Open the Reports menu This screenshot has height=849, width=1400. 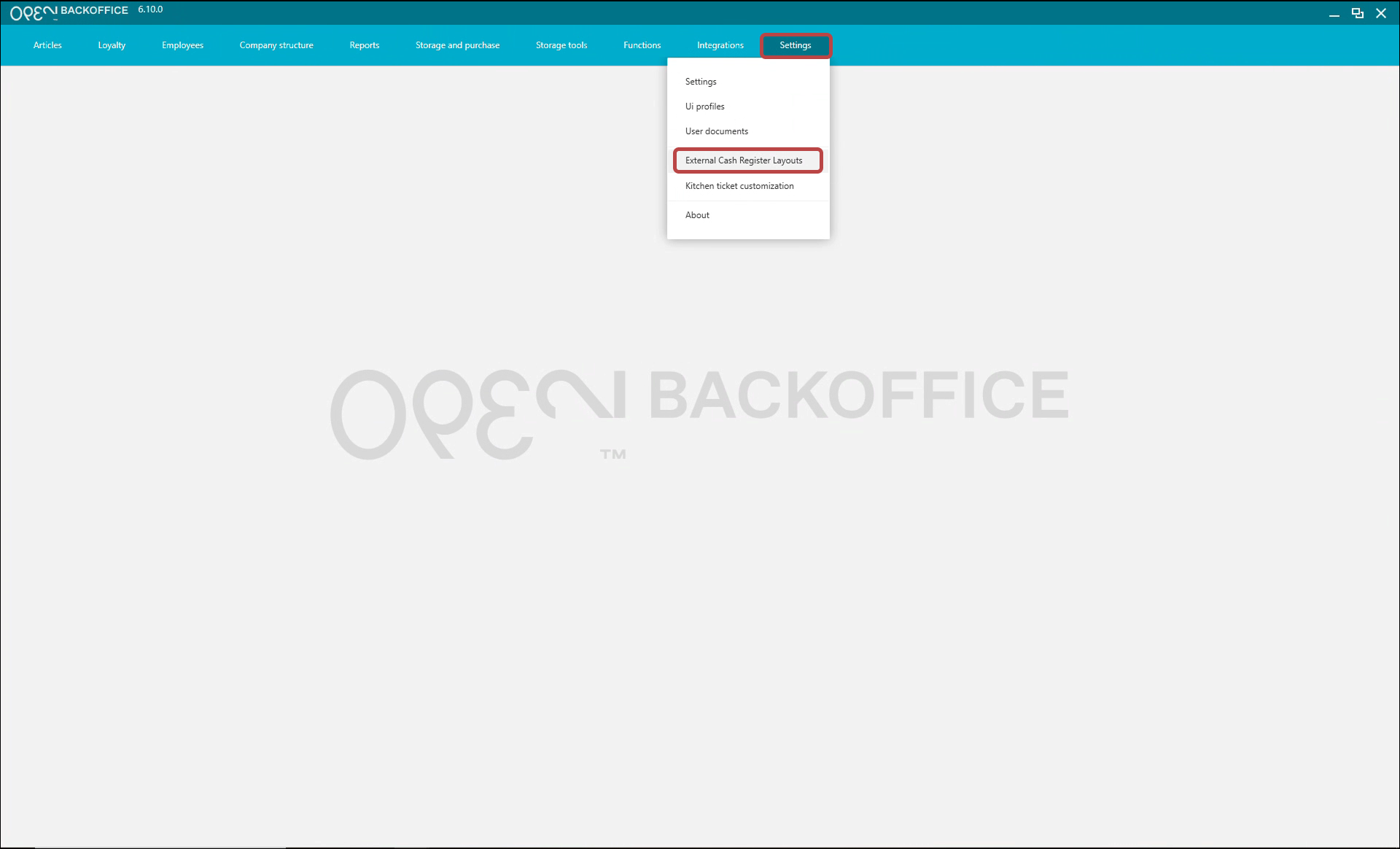[365, 45]
